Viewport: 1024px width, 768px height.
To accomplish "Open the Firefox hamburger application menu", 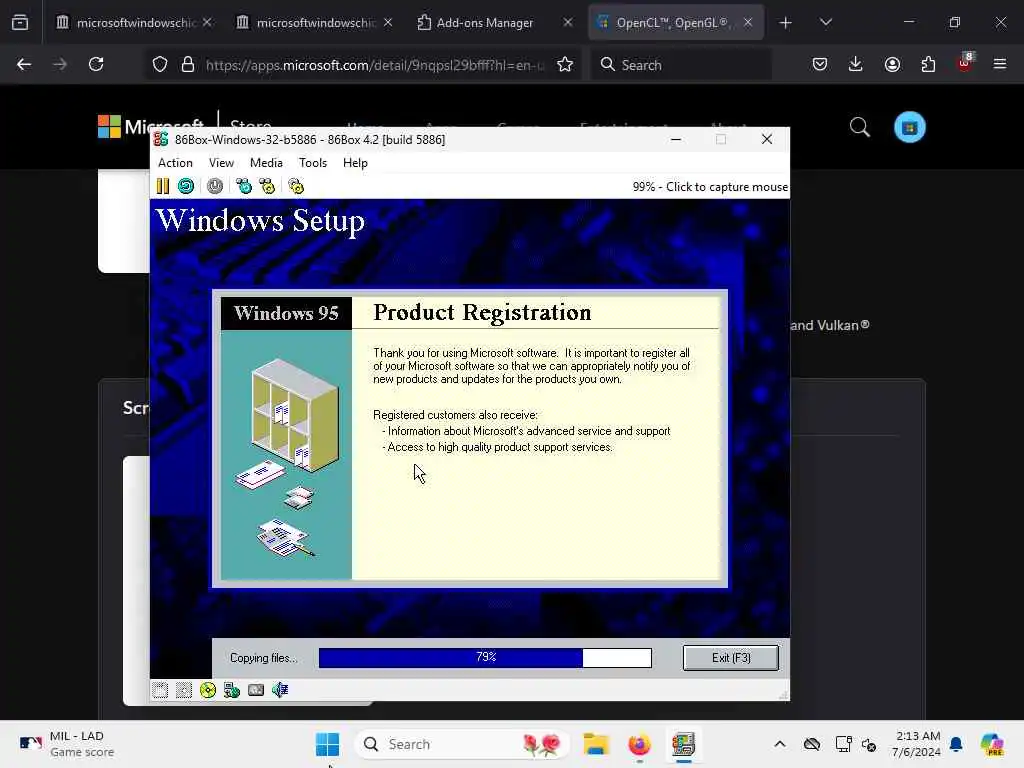I will (x=1000, y=64).
